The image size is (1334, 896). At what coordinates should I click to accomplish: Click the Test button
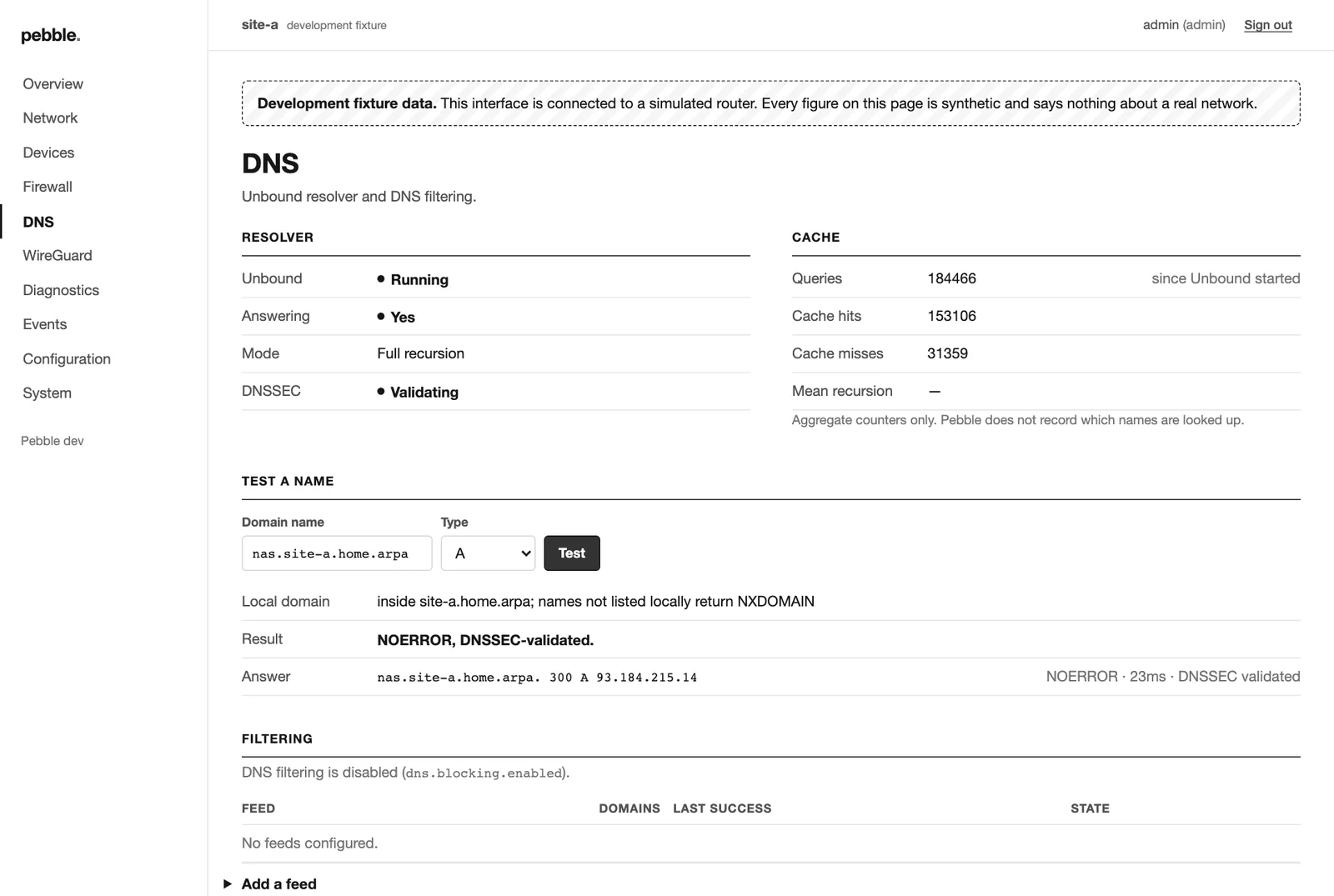[572, 553]
